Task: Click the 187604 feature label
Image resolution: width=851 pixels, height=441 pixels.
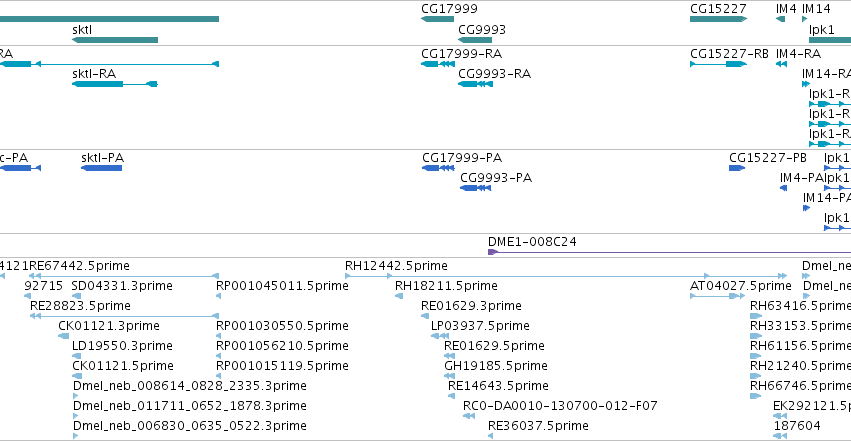Action: pyautogui.click(x=797, y=426)
